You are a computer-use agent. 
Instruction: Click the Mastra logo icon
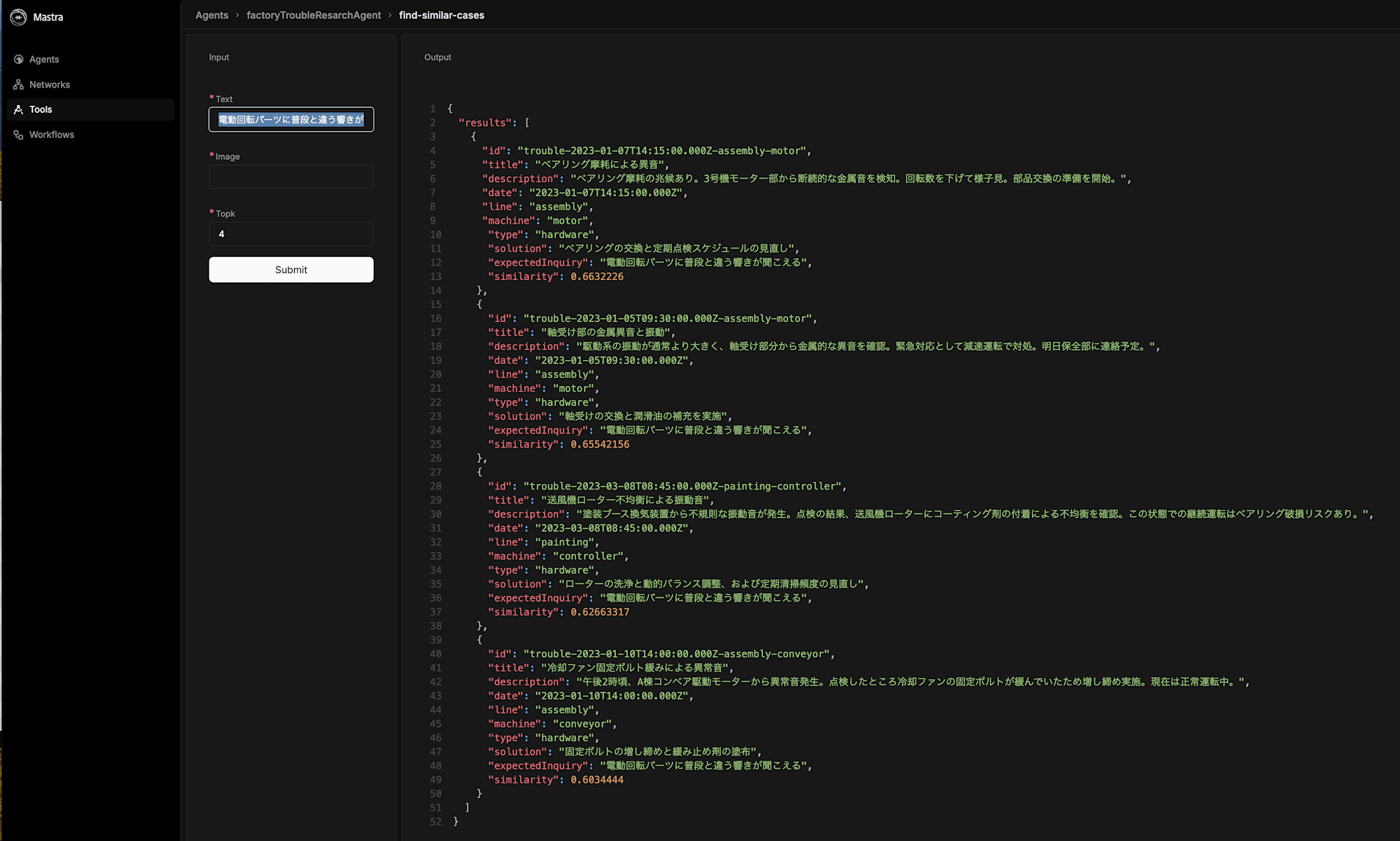18,17
